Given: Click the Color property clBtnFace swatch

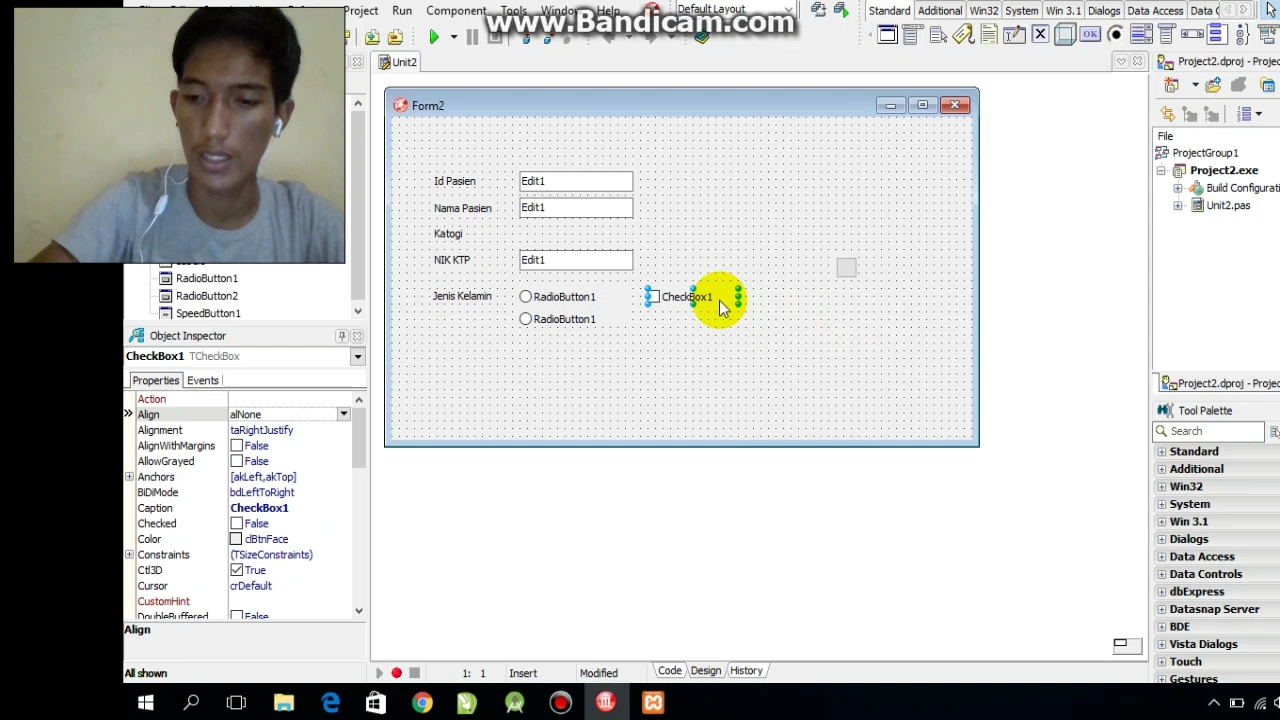Looking at the screenshot, I should [x=237, y=539].
